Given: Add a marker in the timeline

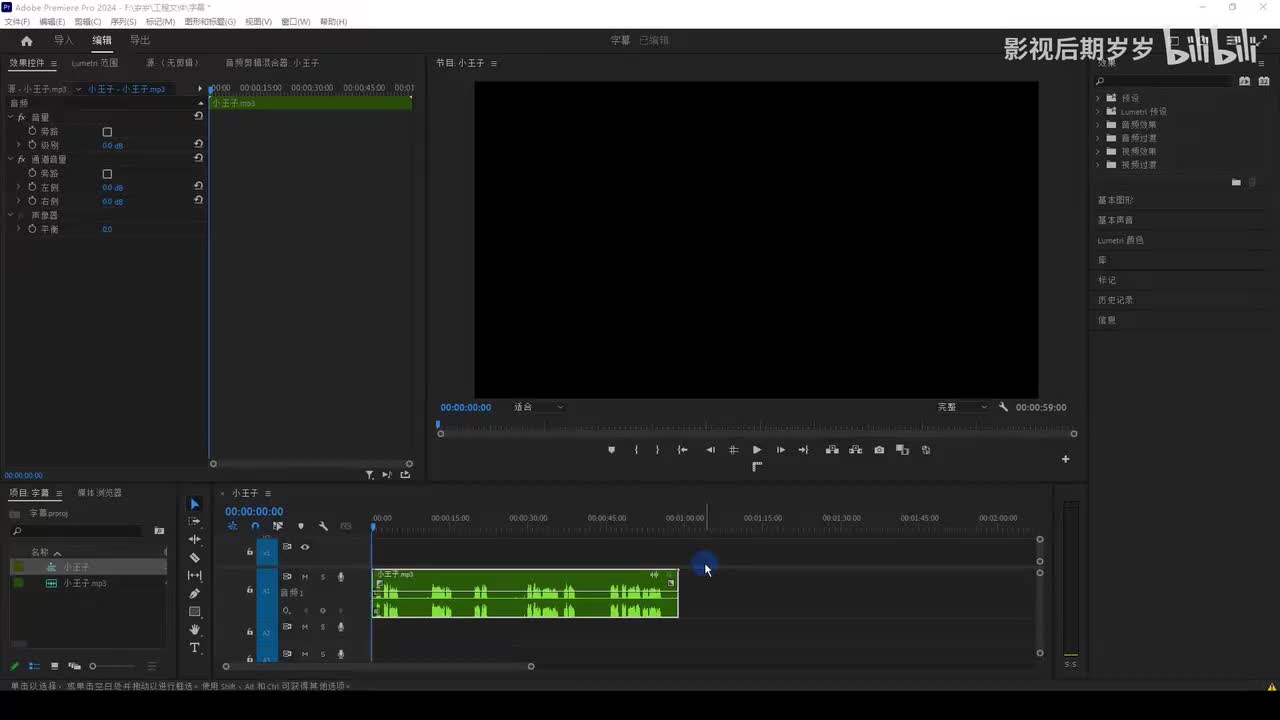Looking at the screenshot, I should 301,526.
